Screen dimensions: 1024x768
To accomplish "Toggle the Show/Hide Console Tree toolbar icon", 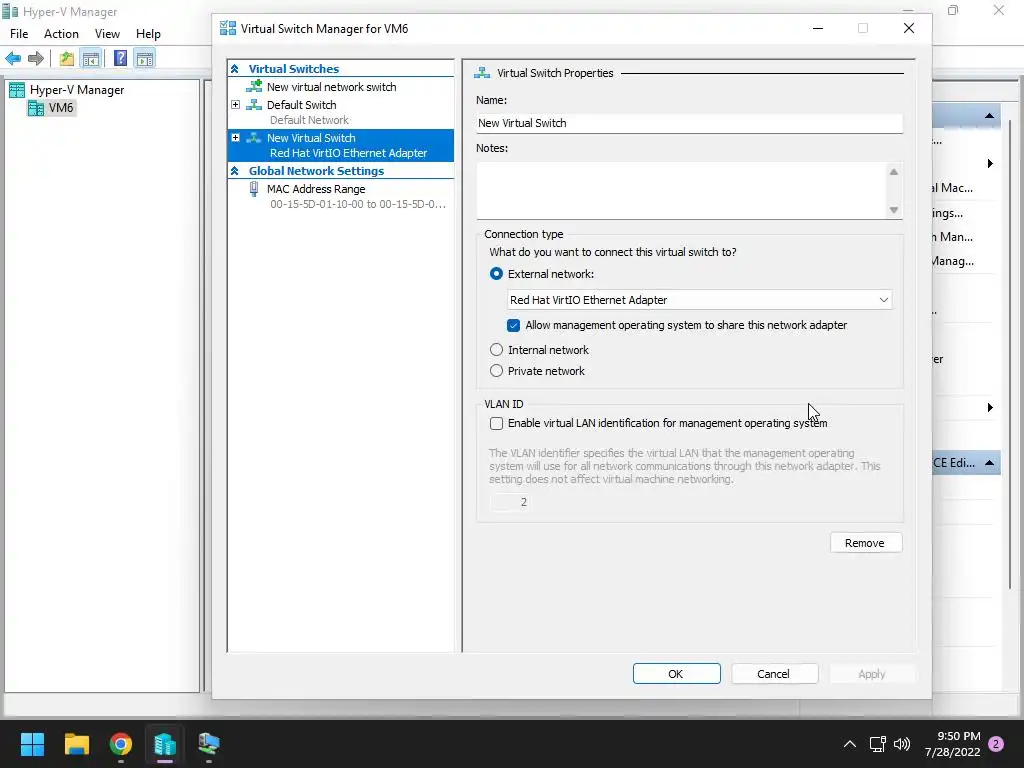I will point(91,59).
